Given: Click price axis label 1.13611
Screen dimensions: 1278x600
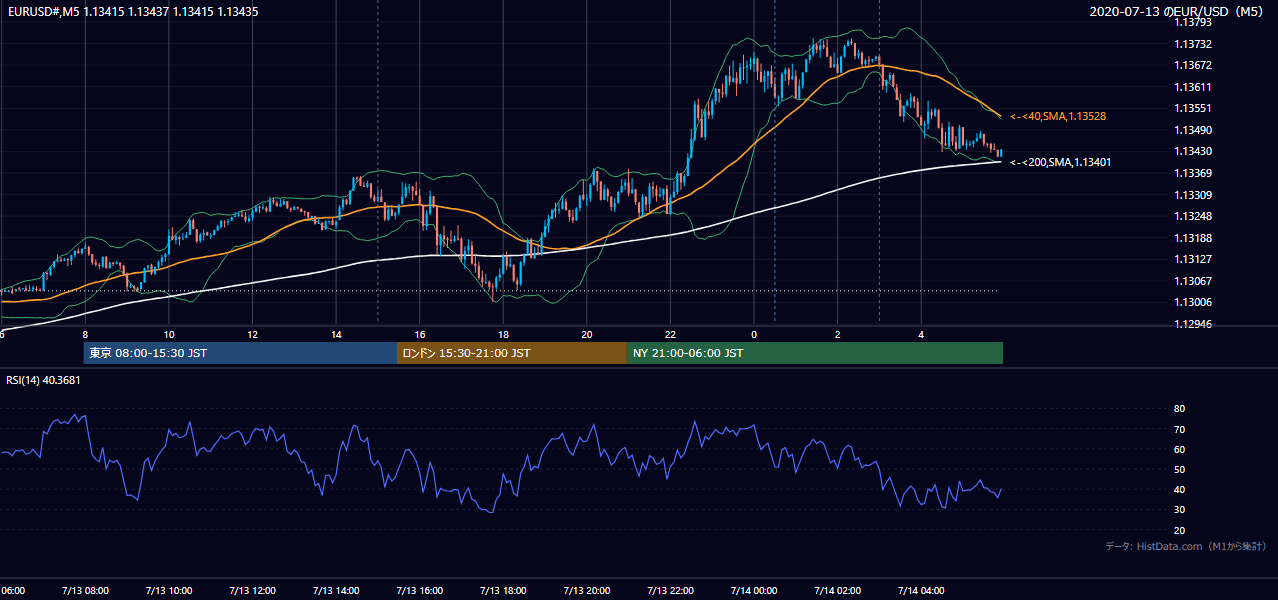Looking at the screenshot, I should point(1193,87).
